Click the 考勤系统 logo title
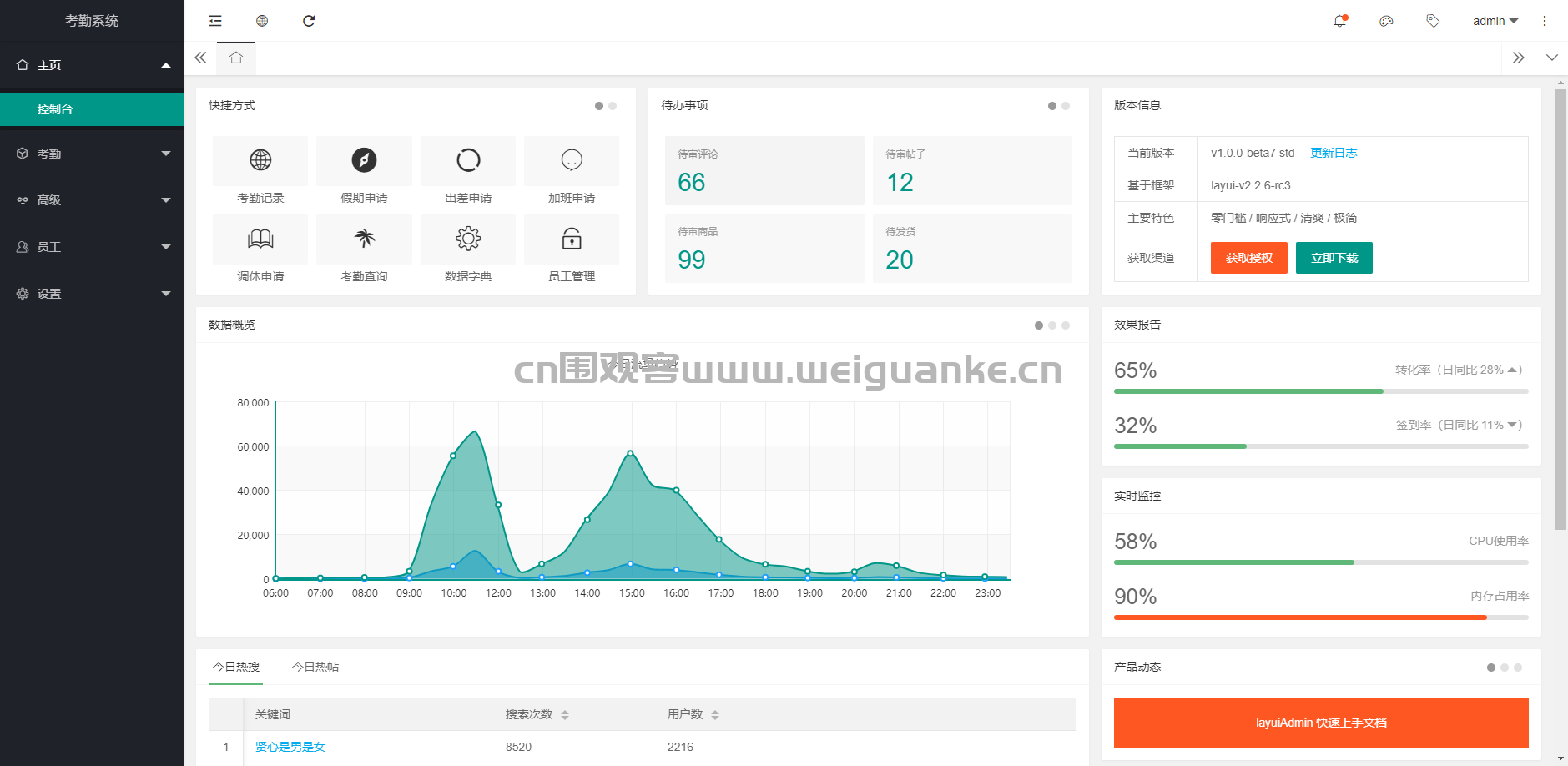 tap(92, 21)
